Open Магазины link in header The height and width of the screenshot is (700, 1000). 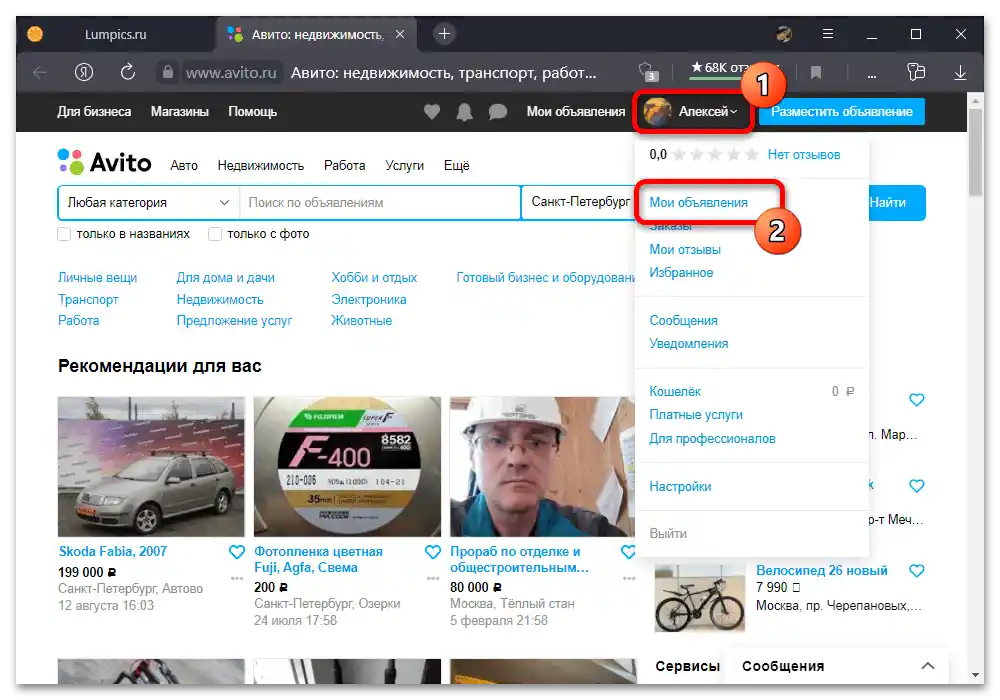[x=179, y=112]
